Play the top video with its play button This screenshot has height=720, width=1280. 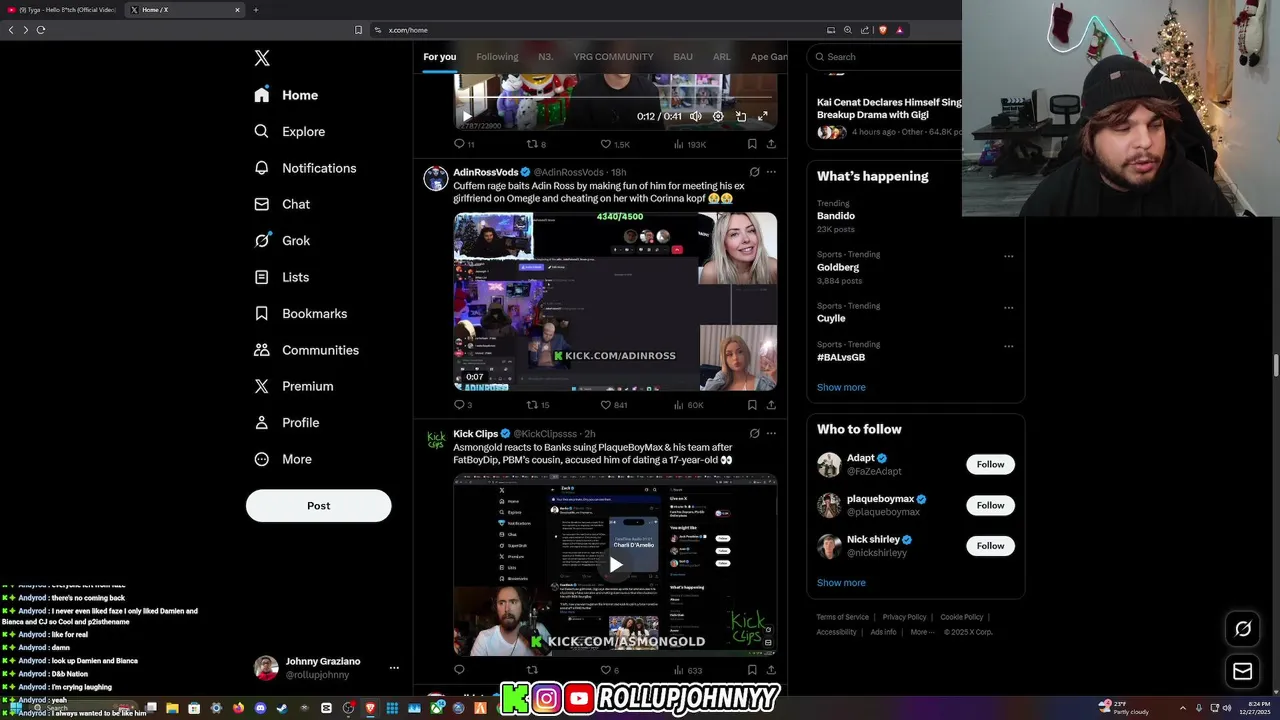[466, 116]
